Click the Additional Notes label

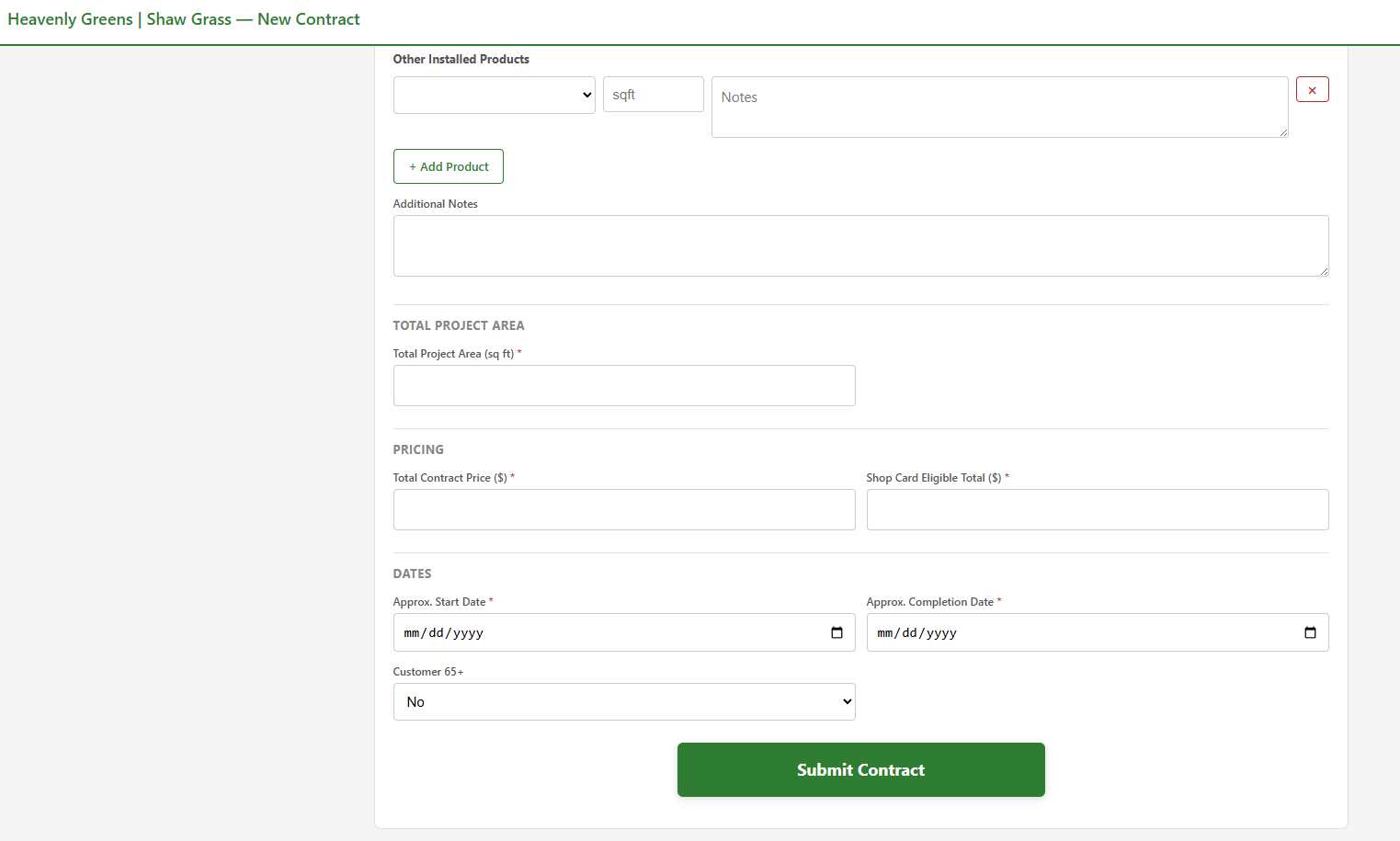(x=436, y=204)
